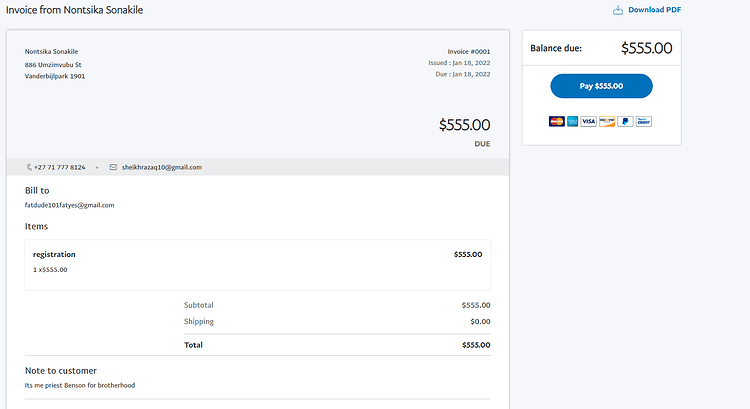Click the note 'Its me priest Benson for brotherhood'
The width and height of the screenshot is (750, 409).
pos(80,386)
